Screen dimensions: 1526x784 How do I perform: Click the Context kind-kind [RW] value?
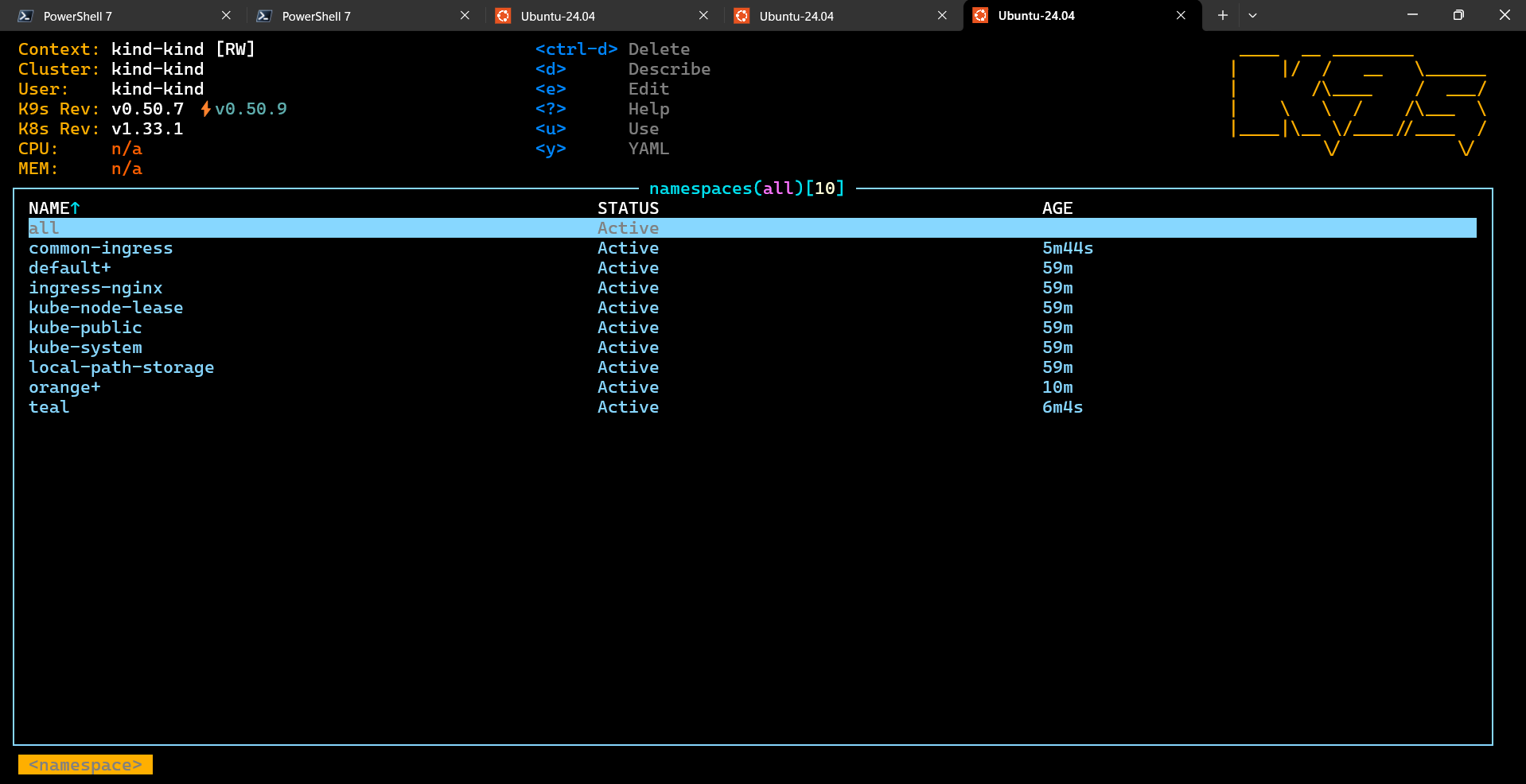click(x=183, y=49)
